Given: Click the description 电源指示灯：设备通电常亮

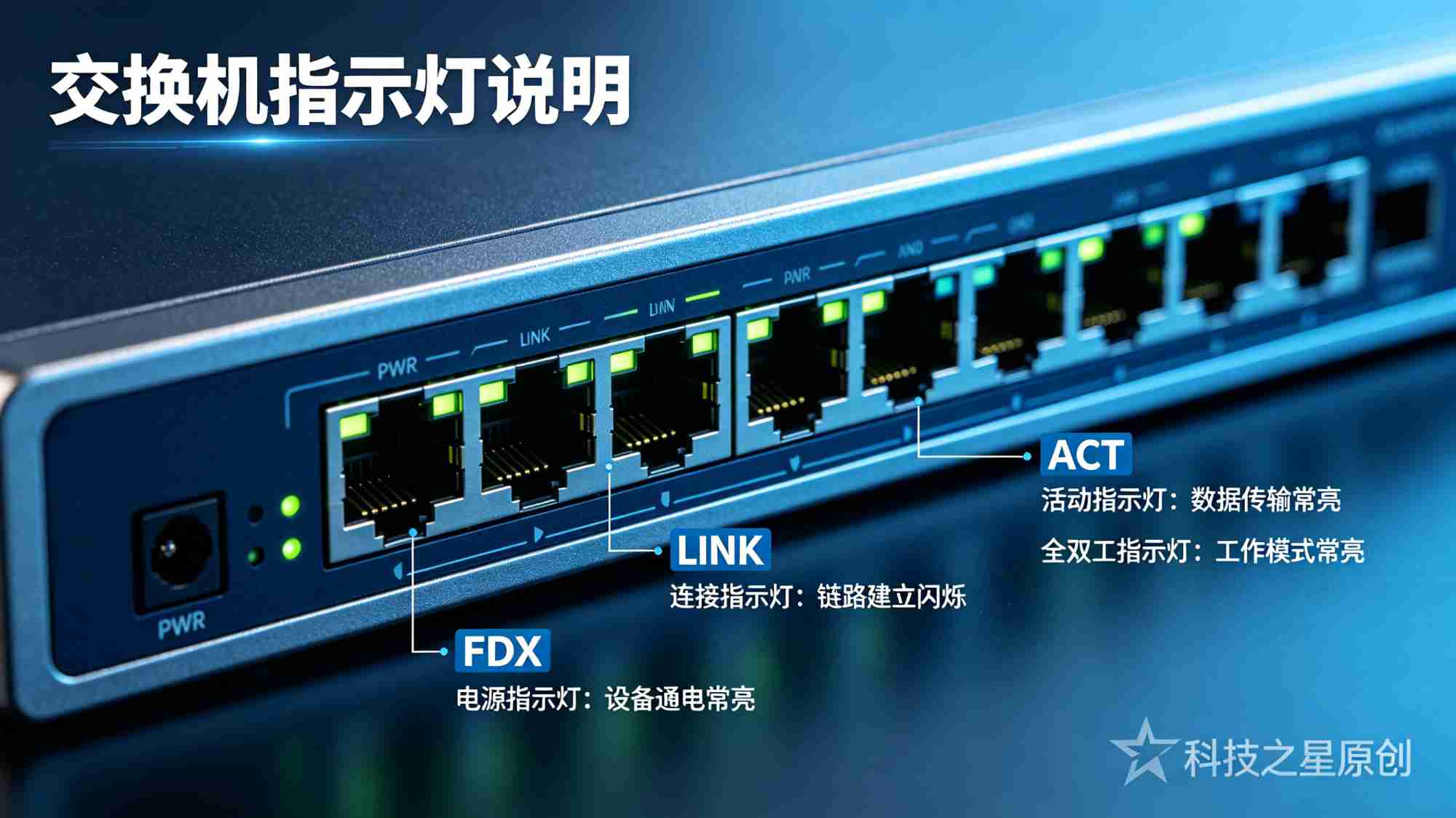Looking at the screenshot, I should coord(605,699).
